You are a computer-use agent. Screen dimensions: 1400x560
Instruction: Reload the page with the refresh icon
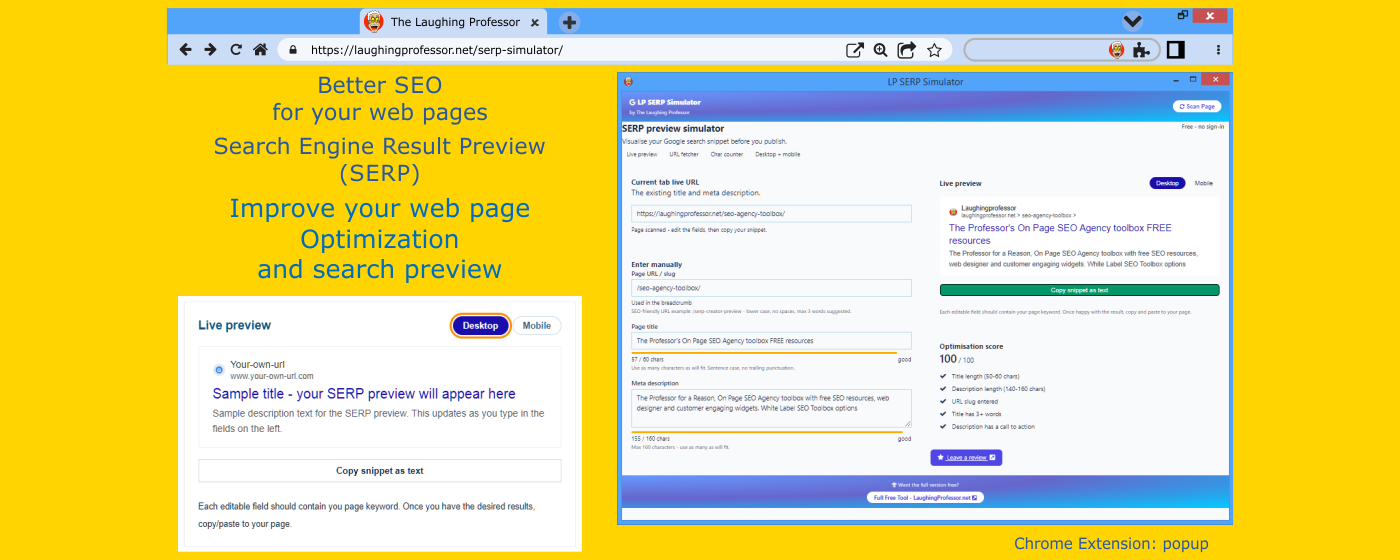click(x=236, y=49)
